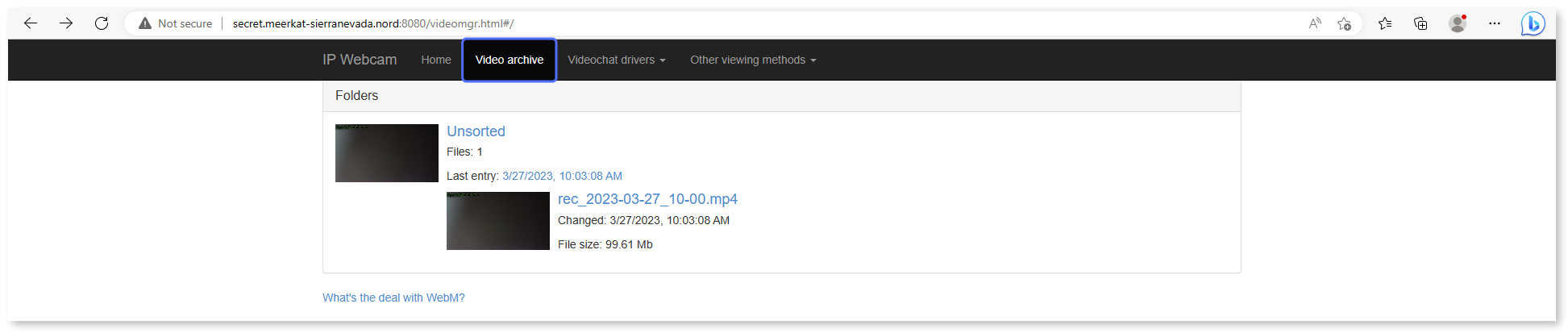This screenshot has width=1568, height=333.
Task: Go back to the previous page
Action: pos(31,23)
